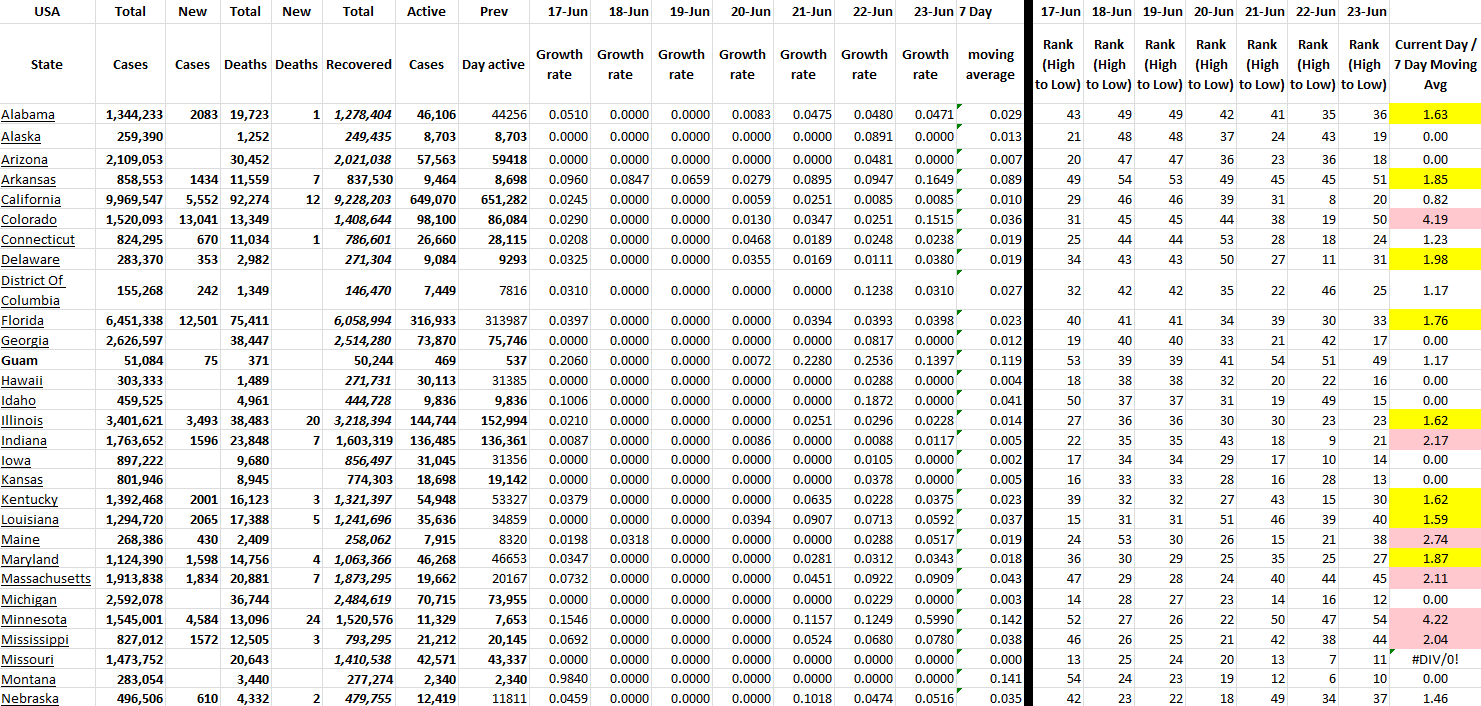This screenshot has height=706, width=1481.
Task: Click the Hawaii state link
Action: (22, 381)
